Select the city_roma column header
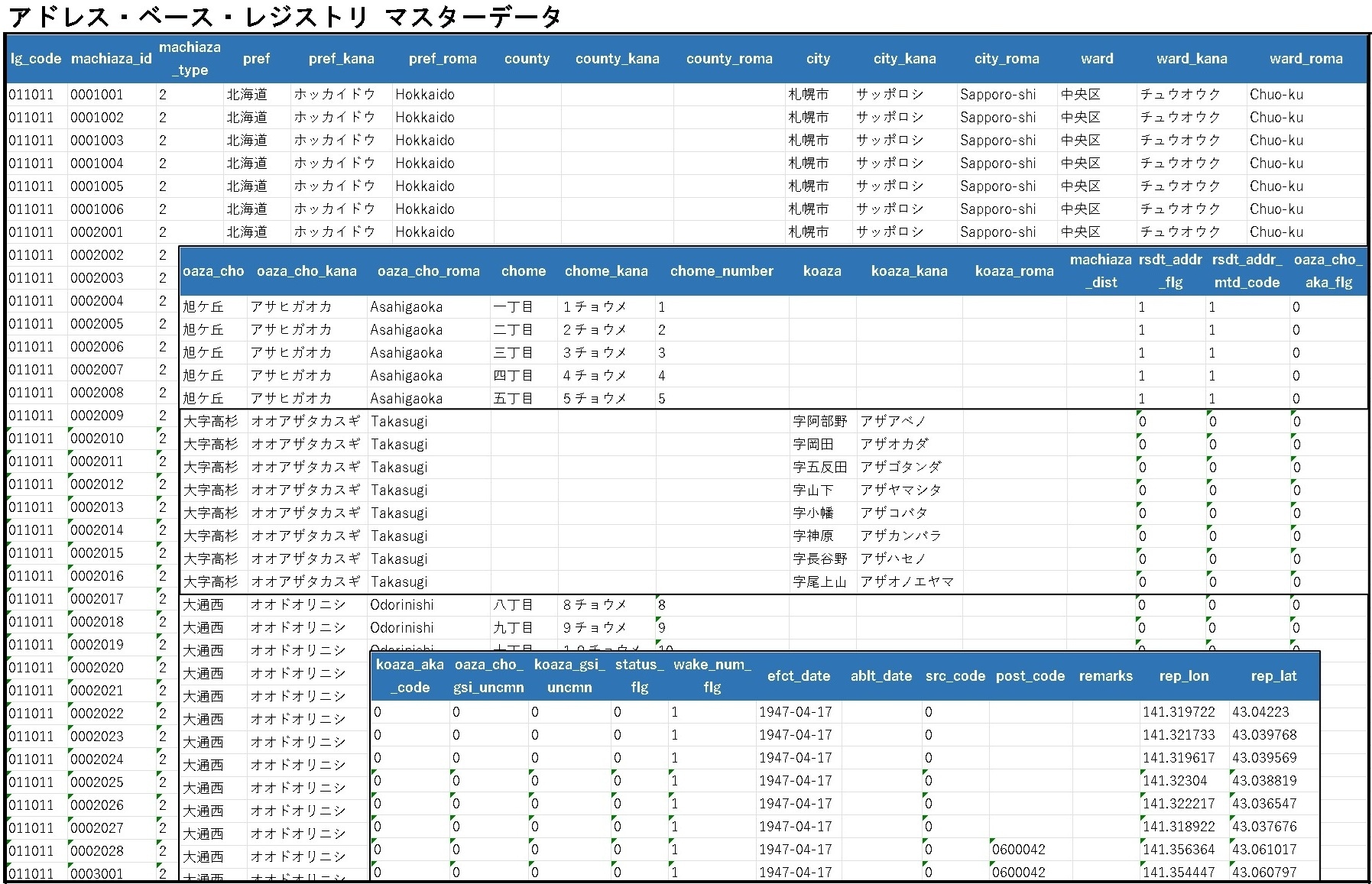 click(x=1006, y=59)
